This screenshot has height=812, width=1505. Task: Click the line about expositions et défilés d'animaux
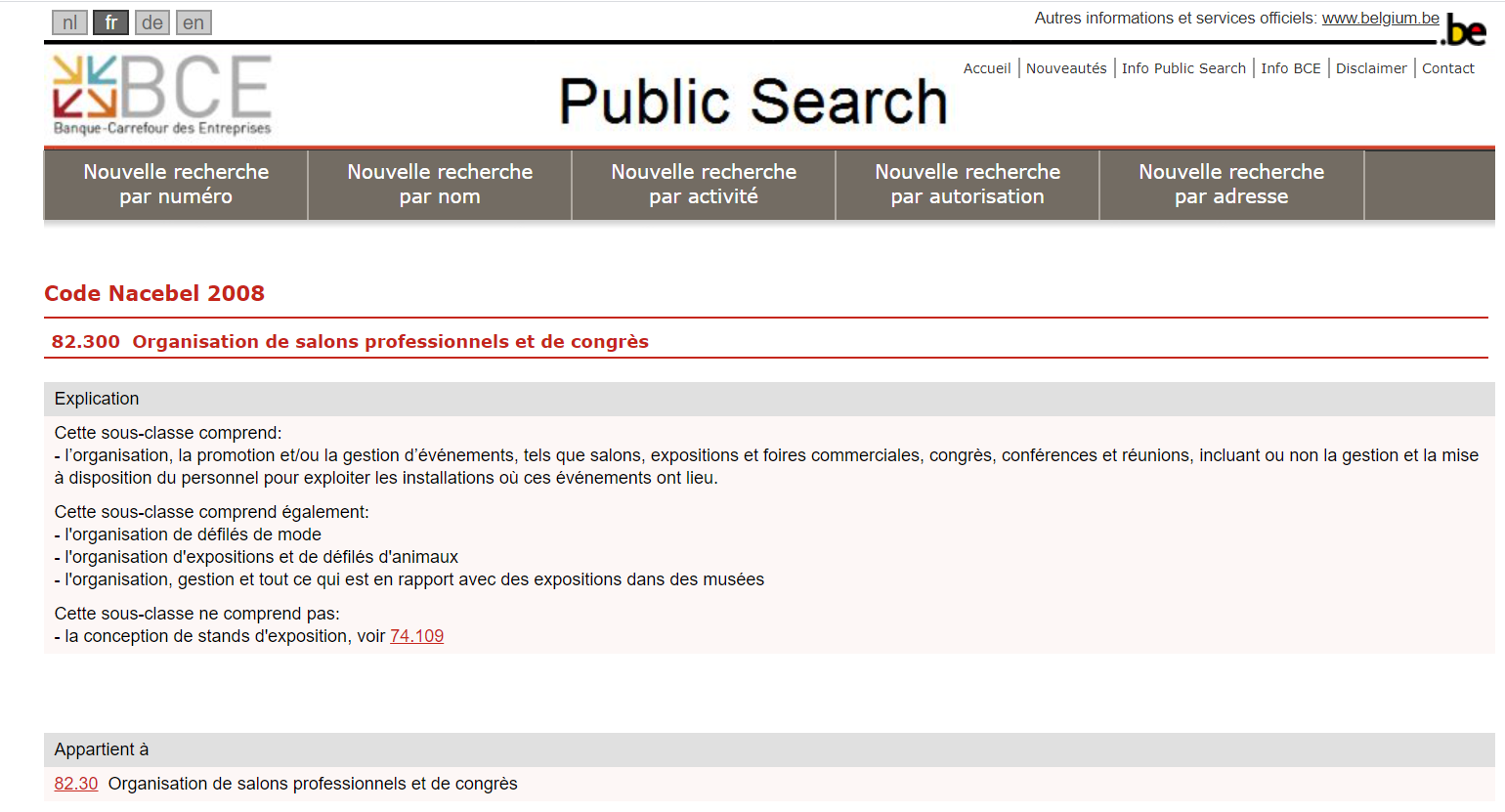256,557
